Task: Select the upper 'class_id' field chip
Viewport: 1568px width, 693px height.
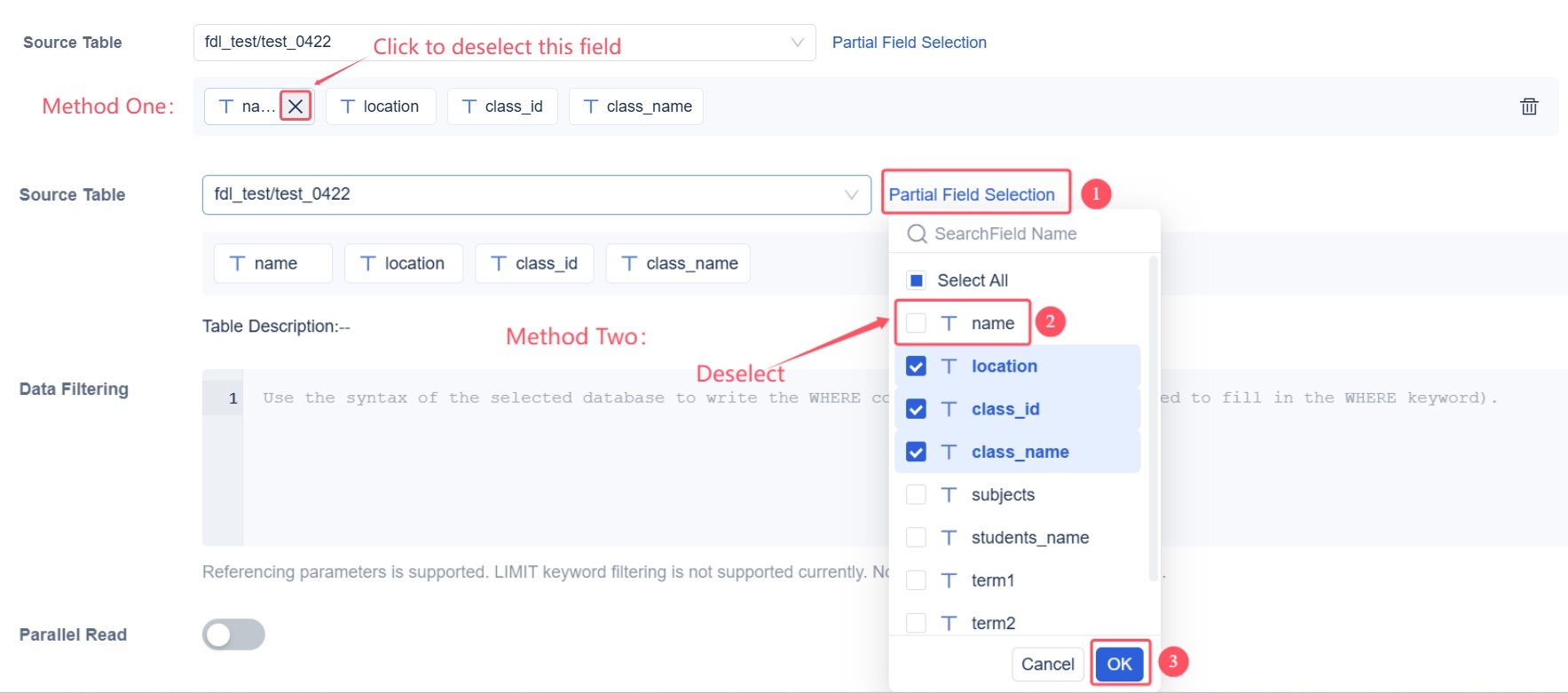Action: pos(502,106)
